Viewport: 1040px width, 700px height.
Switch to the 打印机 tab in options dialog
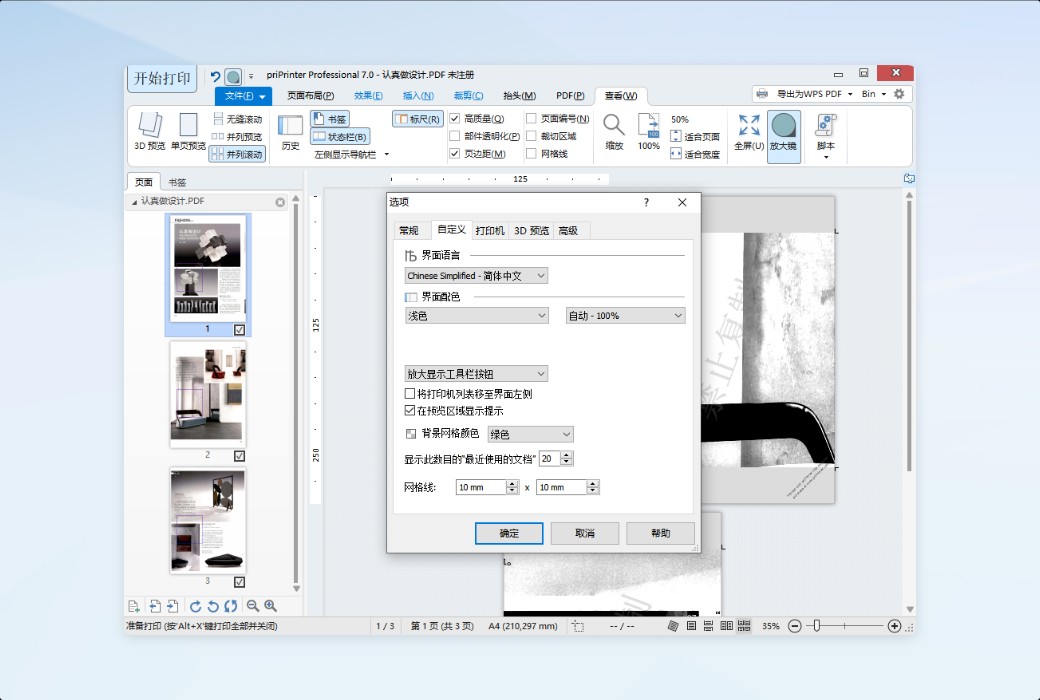[x=490, y=230]
